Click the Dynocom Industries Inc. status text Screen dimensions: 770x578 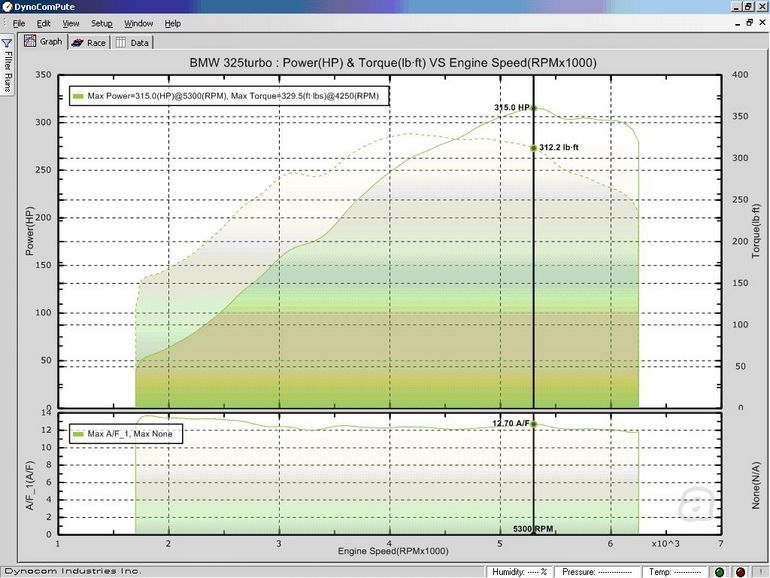pyautogui.click(x=73, y=571)
